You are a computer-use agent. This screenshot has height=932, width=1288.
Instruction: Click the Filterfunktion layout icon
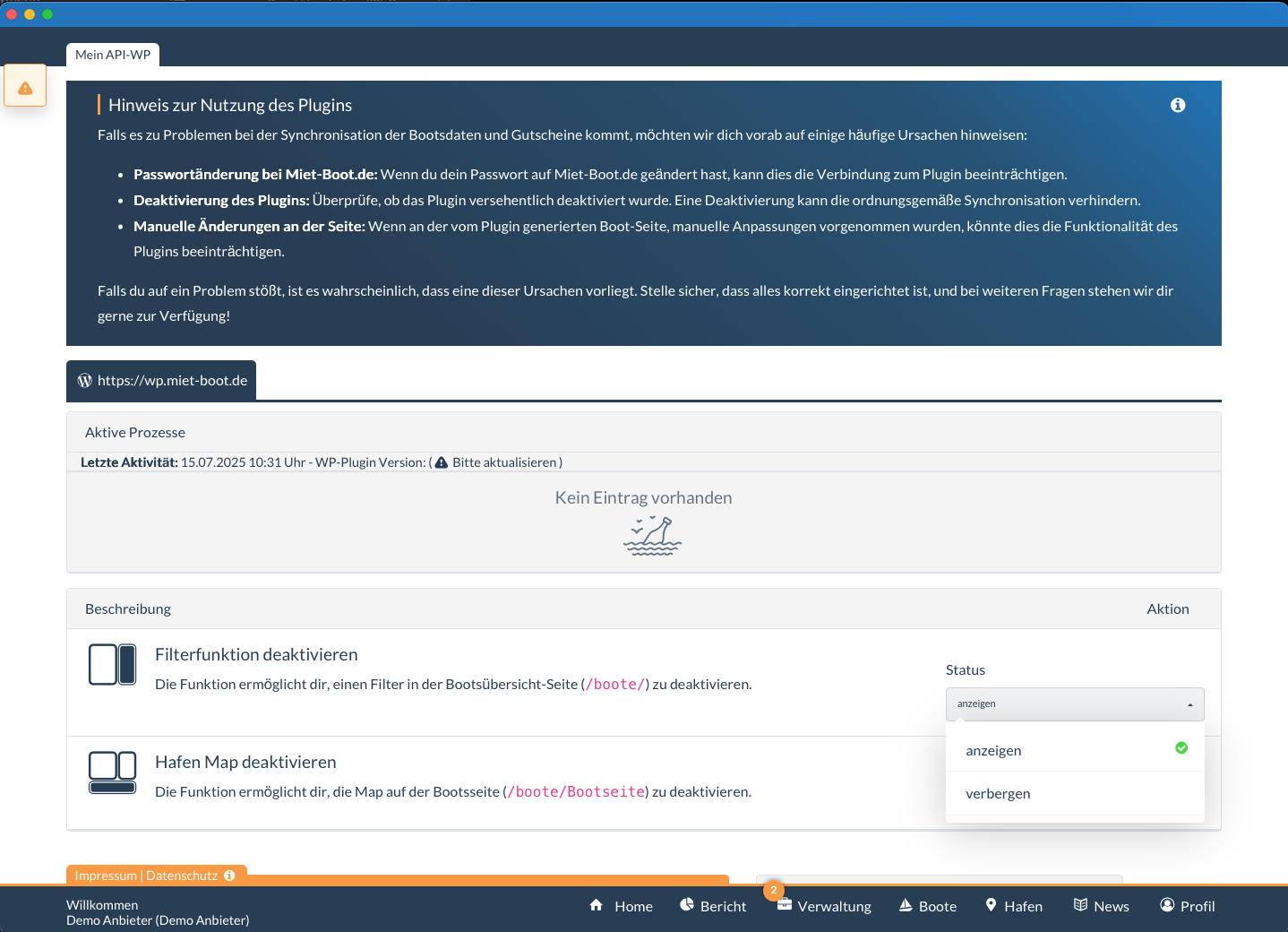click(112, 665)
